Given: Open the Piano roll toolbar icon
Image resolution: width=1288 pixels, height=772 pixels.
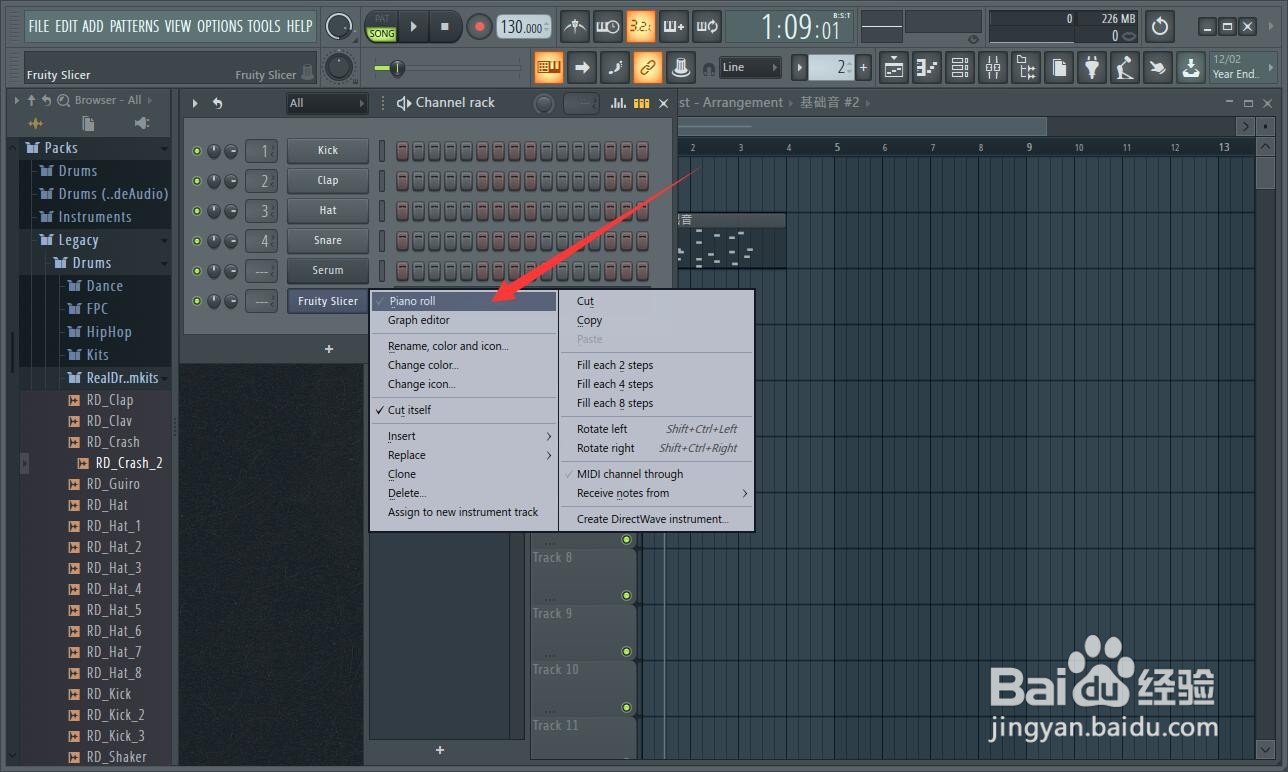Looking at the screenshot, I should [x=927, y=67].
